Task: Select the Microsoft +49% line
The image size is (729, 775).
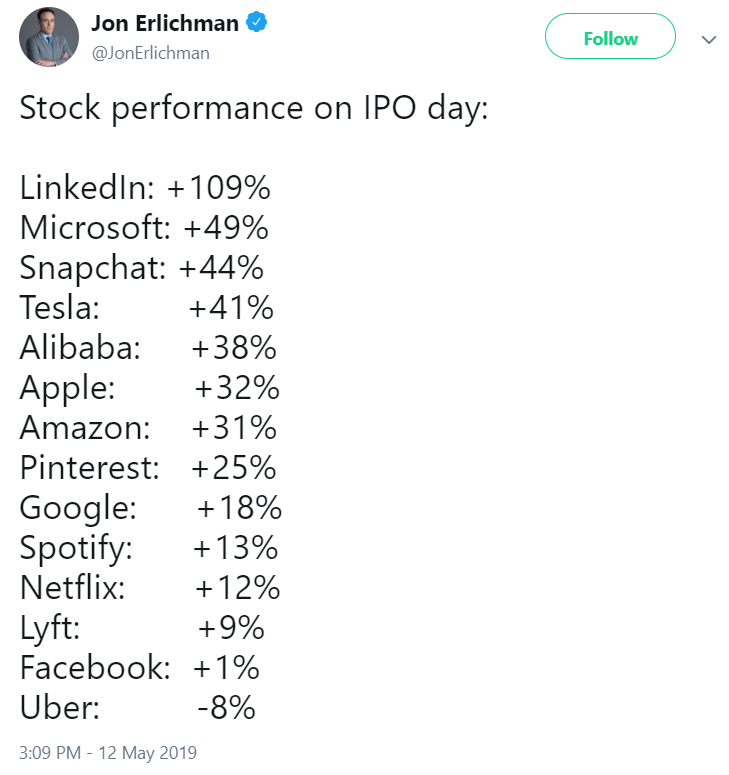Action: (x=144, y=227)
